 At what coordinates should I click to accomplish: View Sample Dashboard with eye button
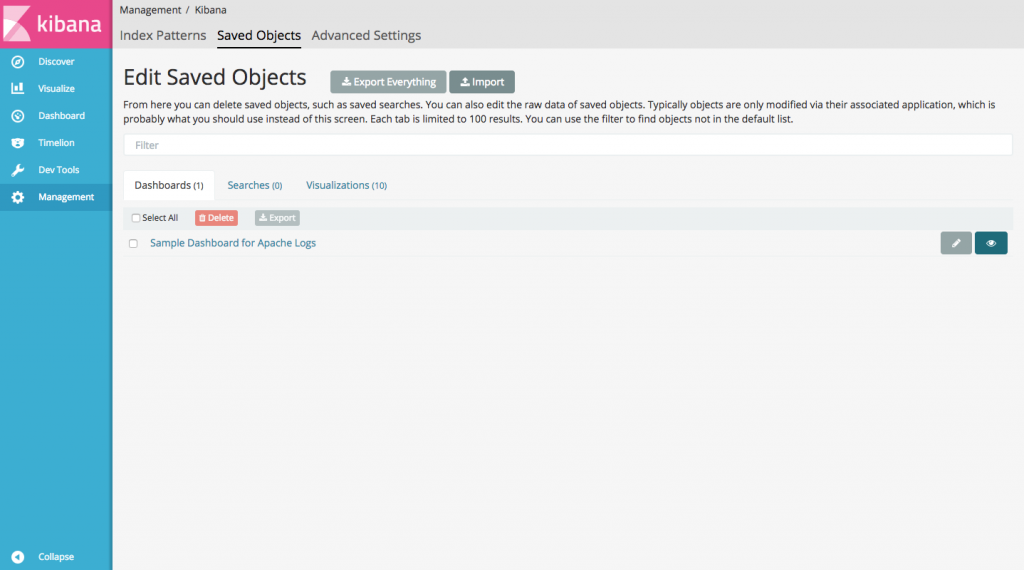pos(991,243)
